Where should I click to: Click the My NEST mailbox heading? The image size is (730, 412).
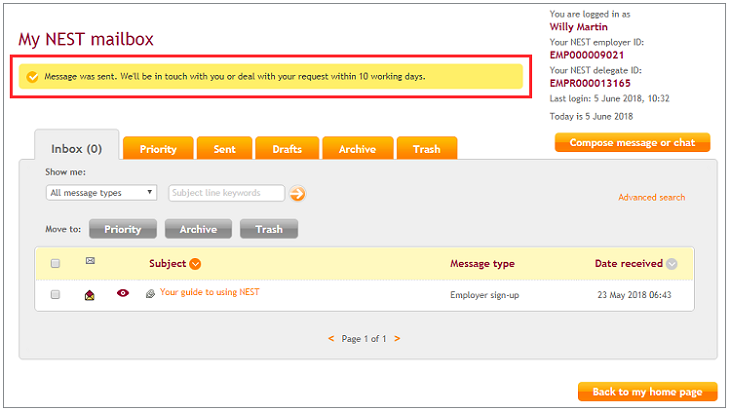(86, 39)
